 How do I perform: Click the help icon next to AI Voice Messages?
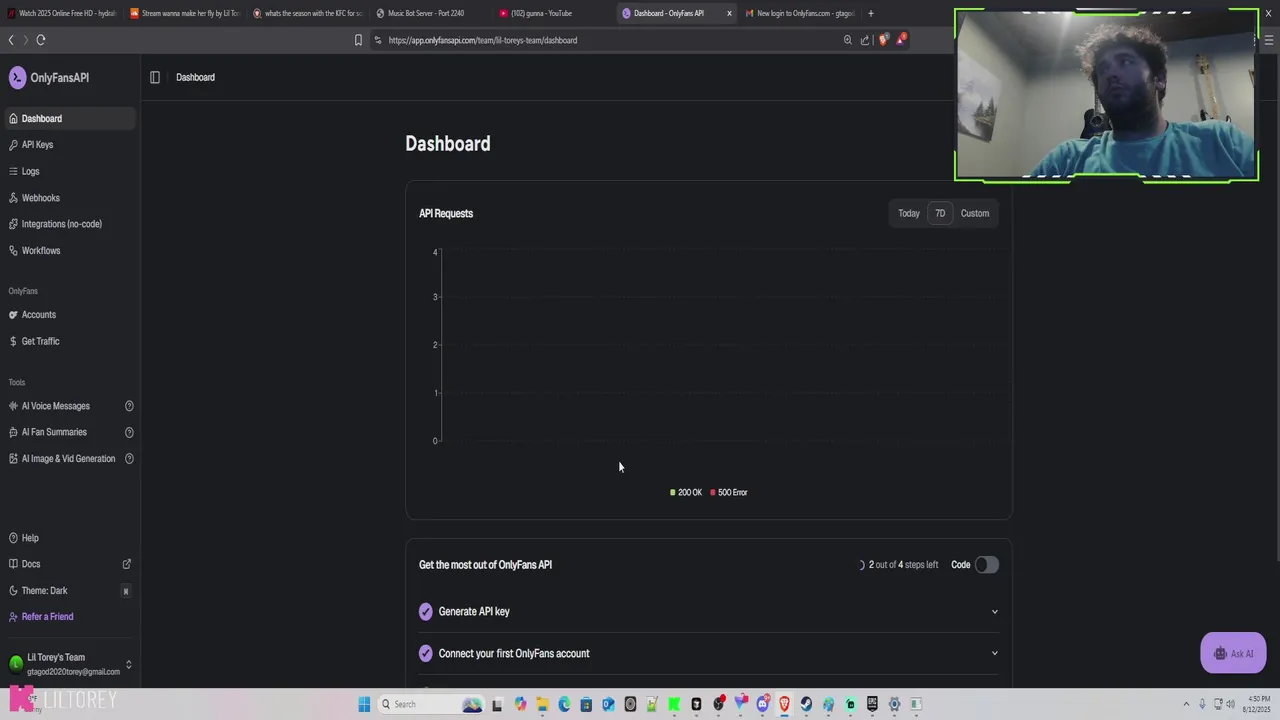pos(129,406)
